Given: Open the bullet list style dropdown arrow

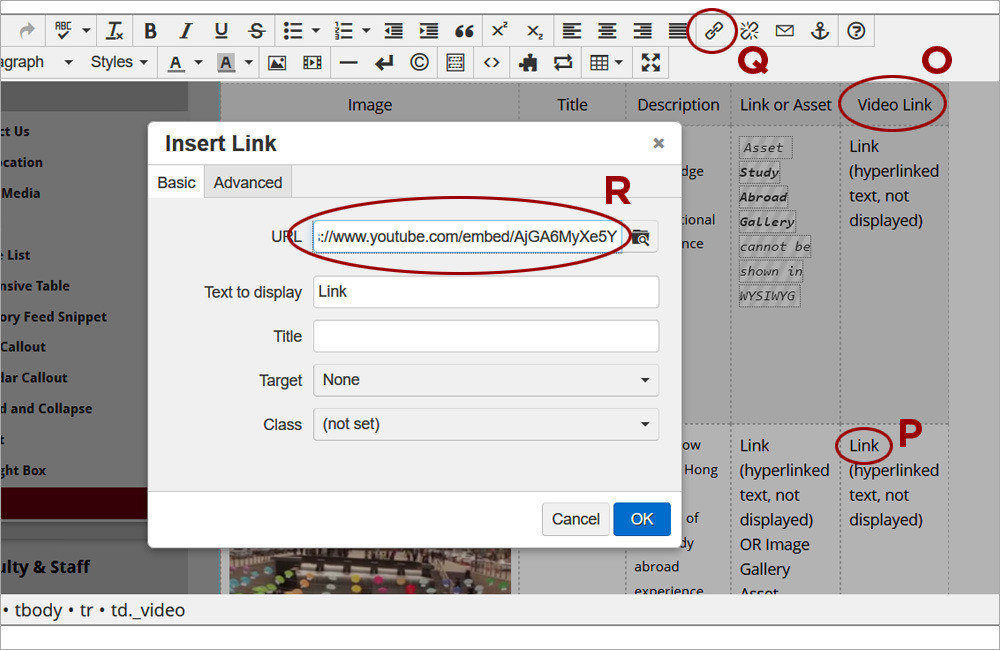Looking at the screenshot, I should (316, 31).
